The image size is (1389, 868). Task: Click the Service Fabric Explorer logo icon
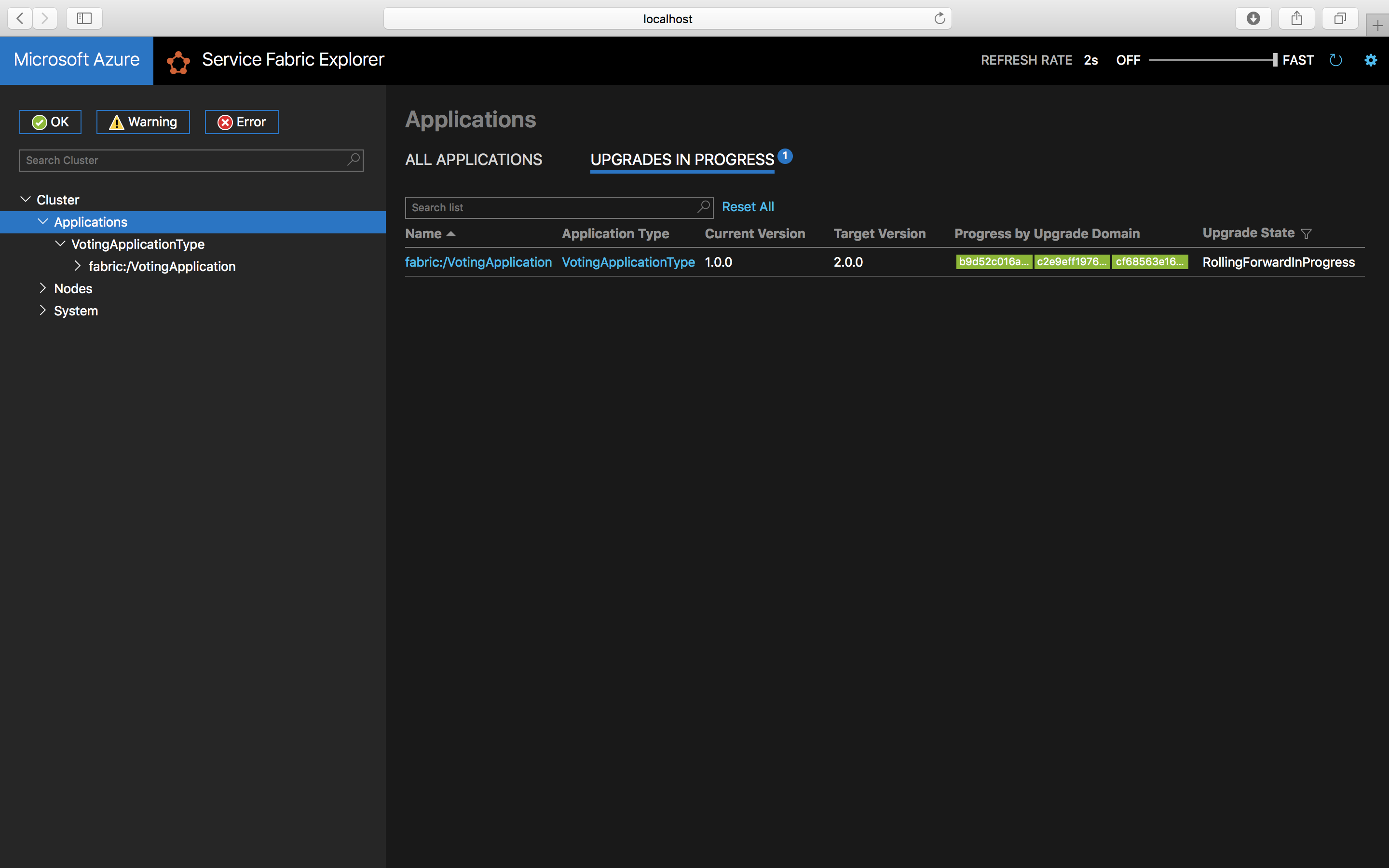pos(179,60)
